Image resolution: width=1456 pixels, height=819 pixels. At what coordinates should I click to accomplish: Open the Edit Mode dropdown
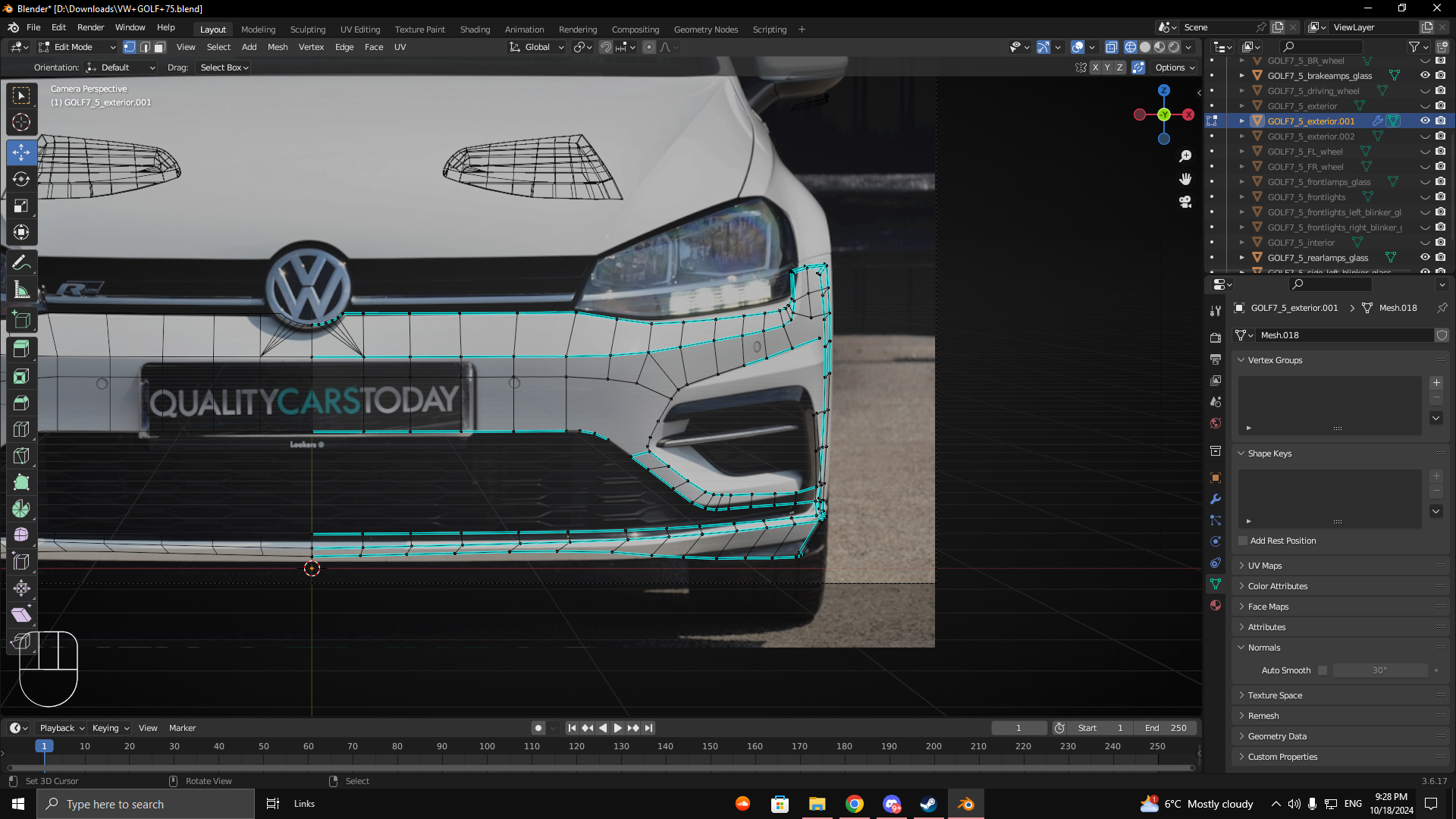pyautogui.click(x=77, y=47)
